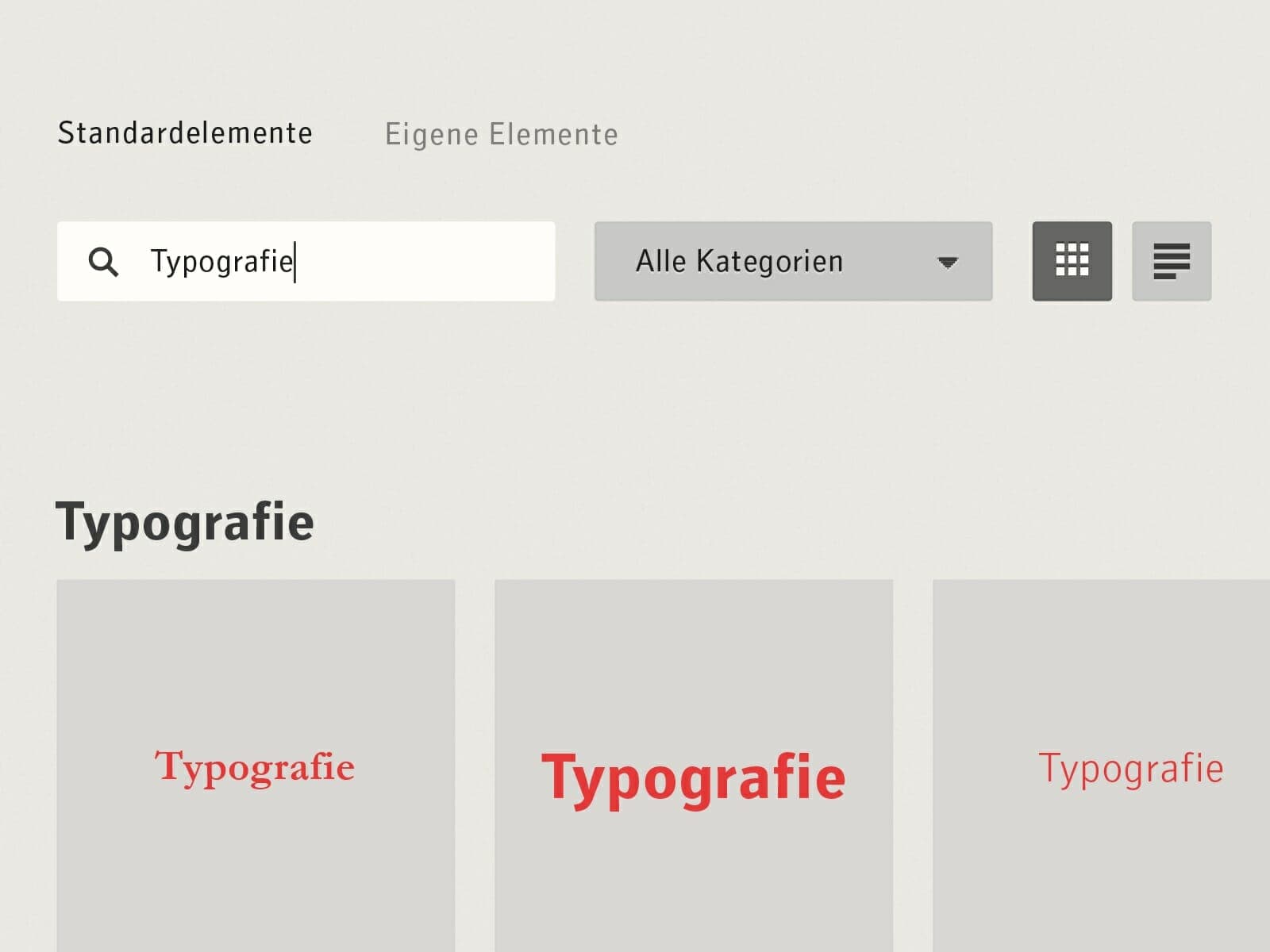Click the red thin Typografie sample text
This screenshot has height=952, width=1270.
1130,769
